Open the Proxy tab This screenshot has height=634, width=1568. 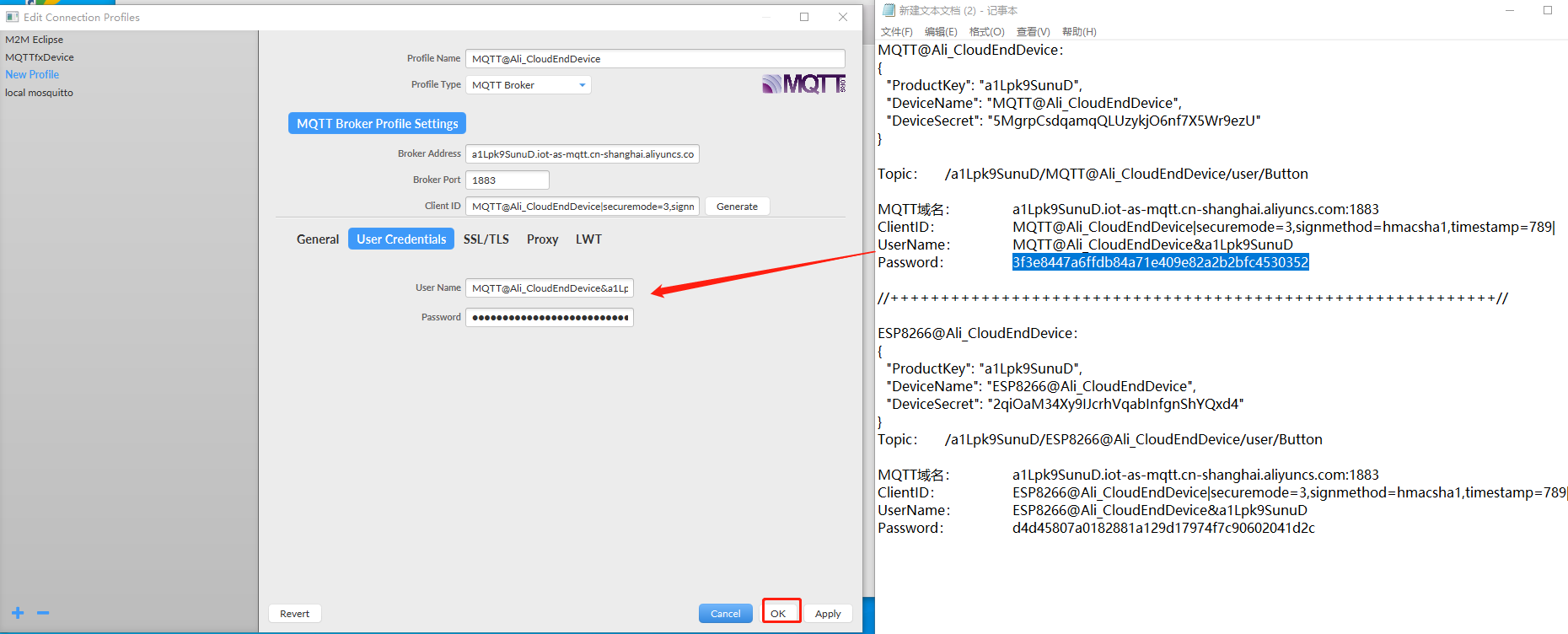pyautogui.click(x=543, y=239)
